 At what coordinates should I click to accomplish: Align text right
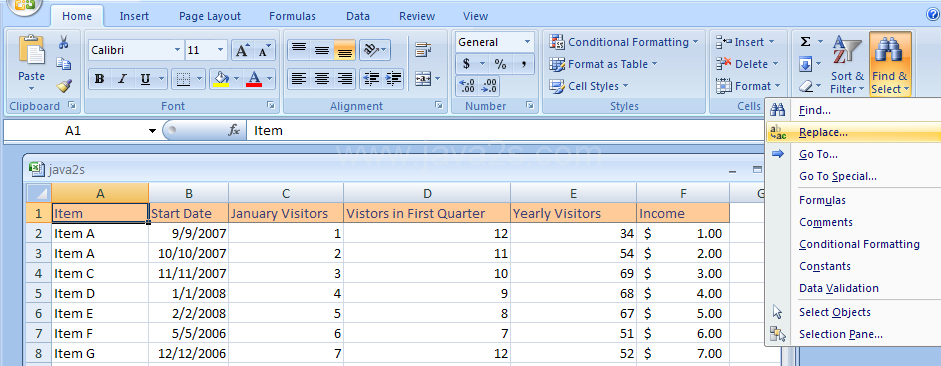pyautogui.click(x=344, y=79)
